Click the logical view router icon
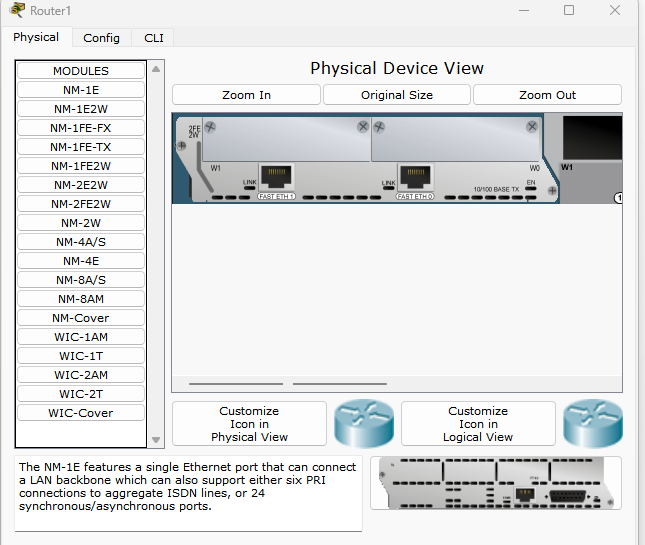The image size is (645, 545). click(x=593, y=423)
